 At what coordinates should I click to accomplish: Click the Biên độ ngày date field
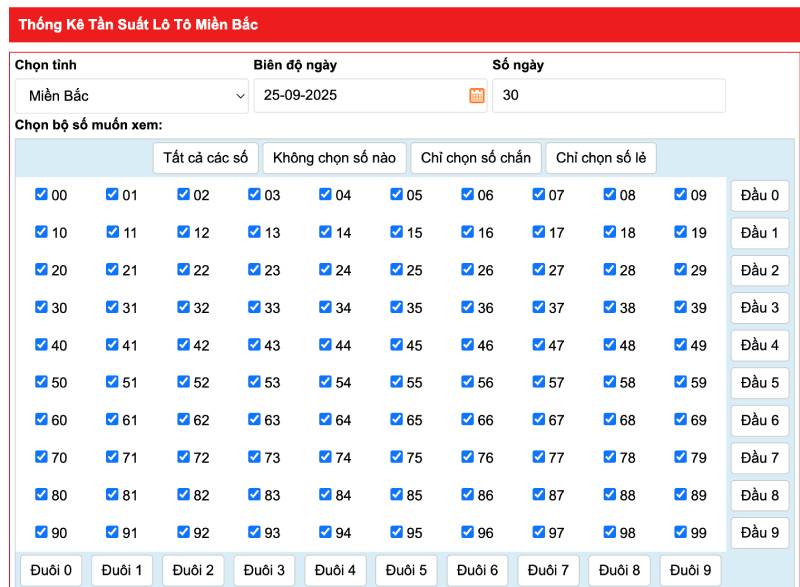coord(359,96)
